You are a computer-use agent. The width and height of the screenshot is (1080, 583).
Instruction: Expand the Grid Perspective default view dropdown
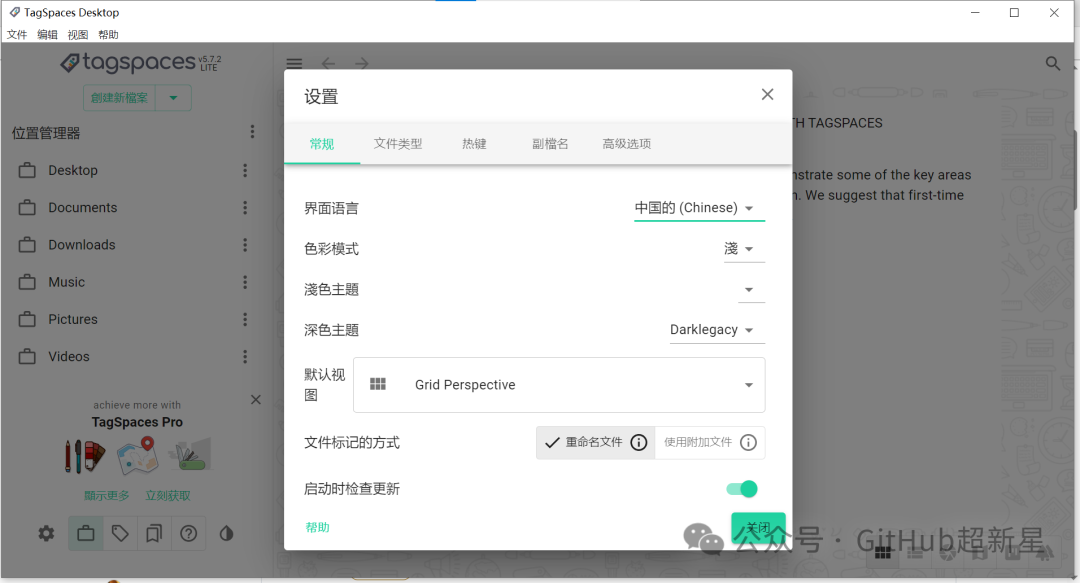click(559, 385)
